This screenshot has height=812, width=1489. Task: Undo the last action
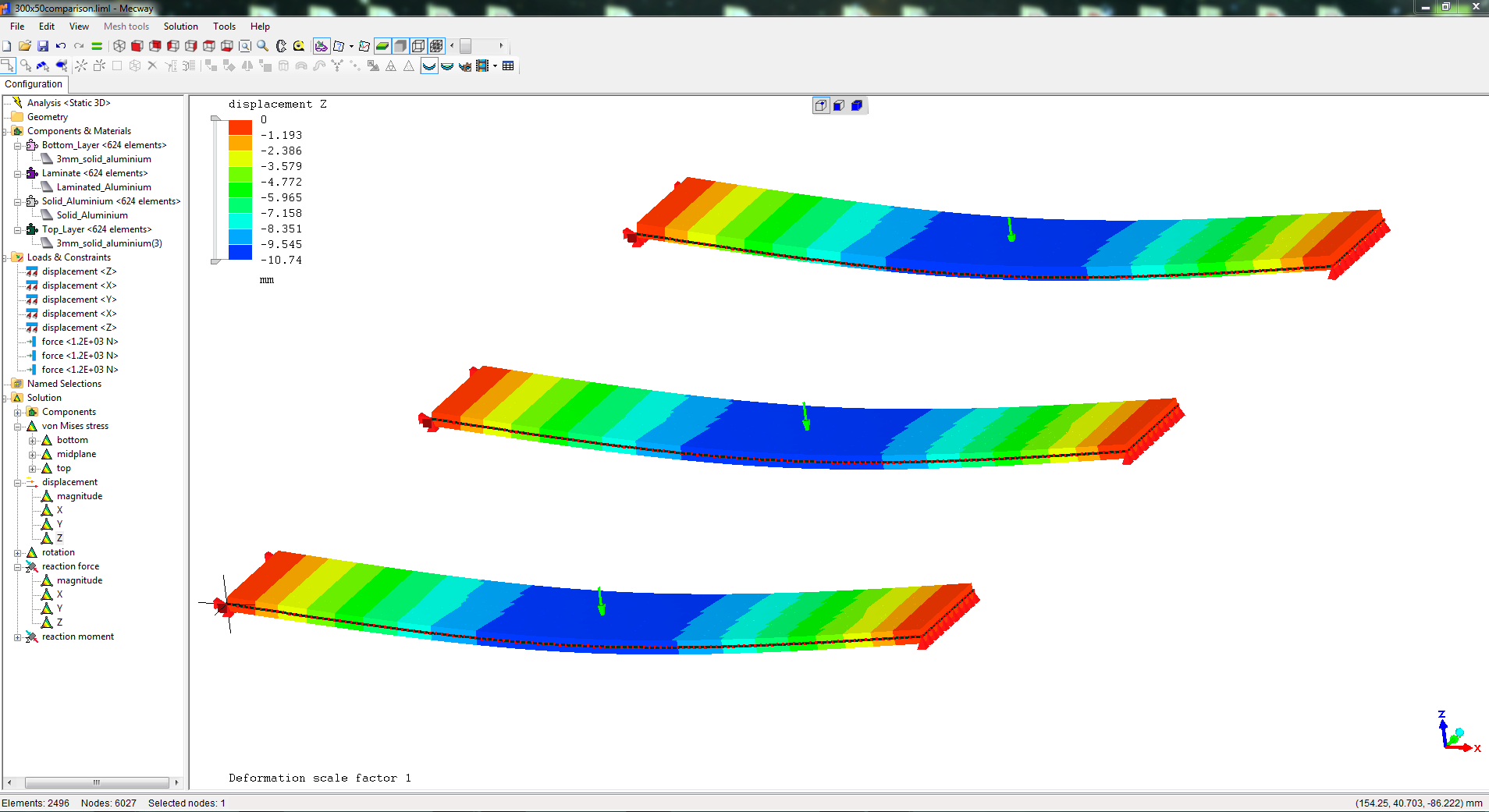point(61,46)
